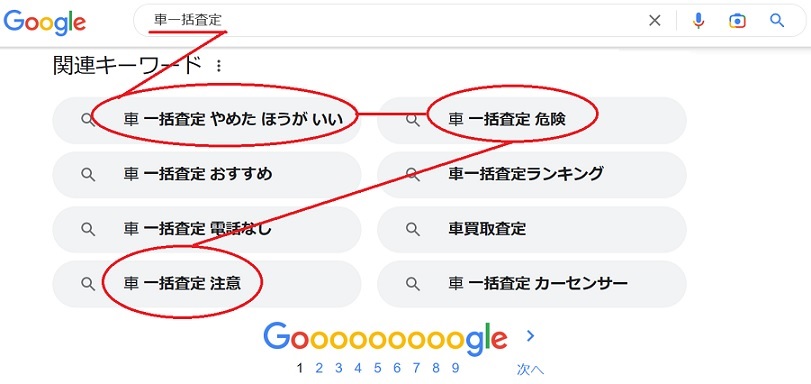Image resolution: width=811 pixels, height=384 pixels.
Task: Jump to results page 9
Action: pyautogui.click(x=455, y=368)
